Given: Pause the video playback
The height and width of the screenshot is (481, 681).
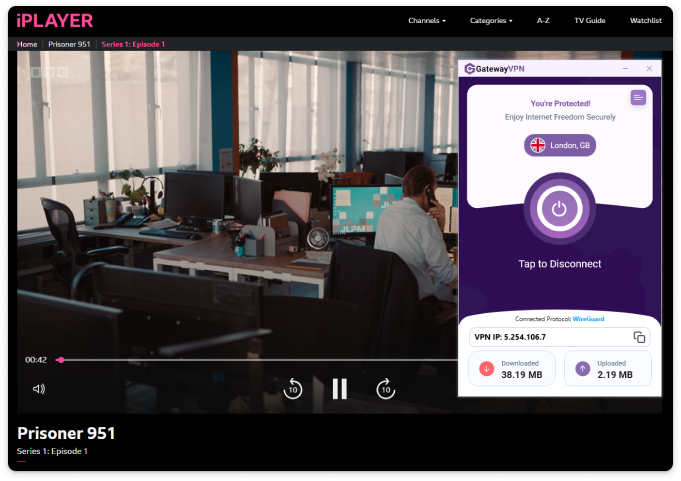Looking at the screenshot, I should [x=340, y=389].
